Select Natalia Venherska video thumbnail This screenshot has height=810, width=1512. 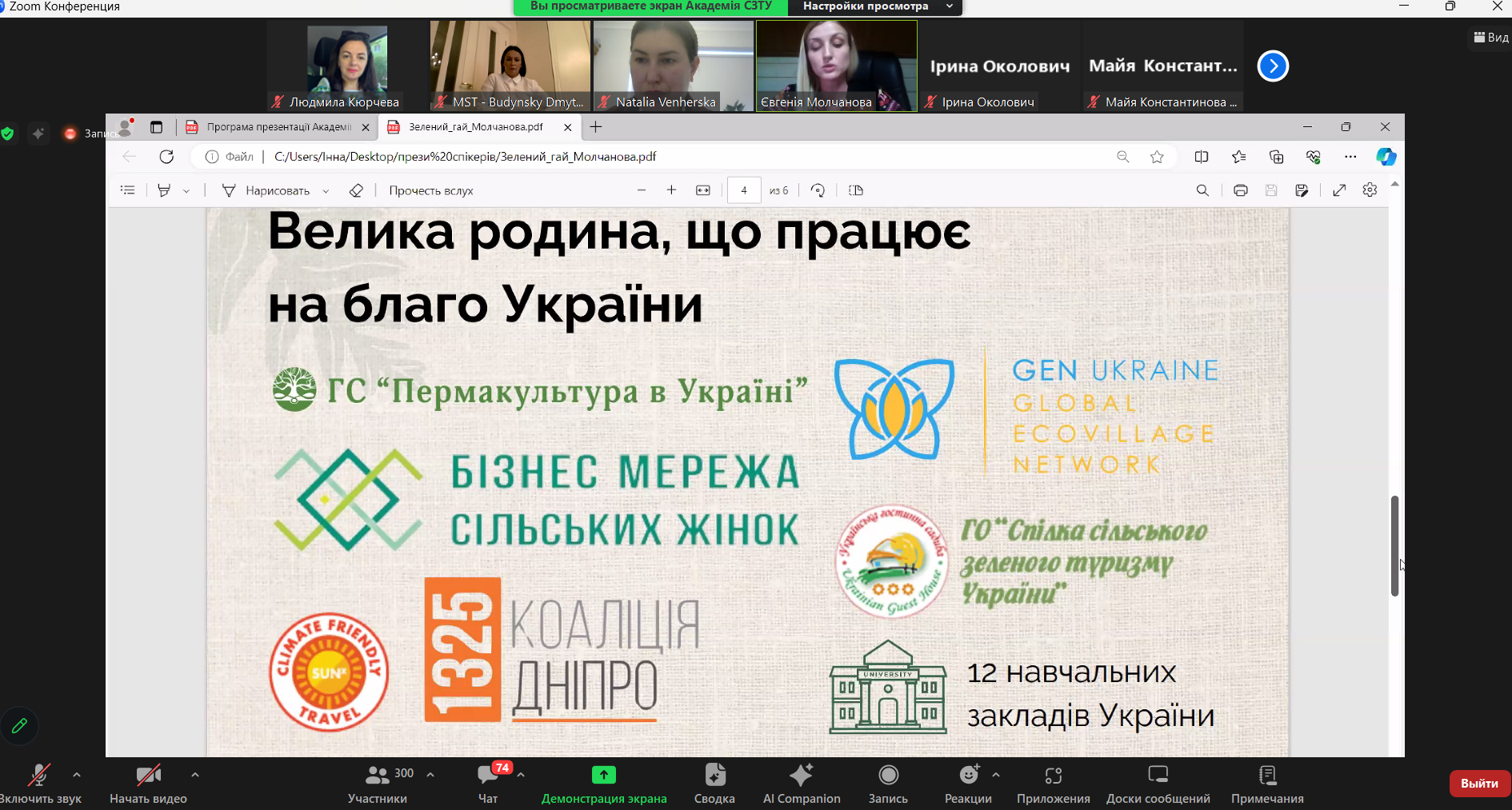674,66
